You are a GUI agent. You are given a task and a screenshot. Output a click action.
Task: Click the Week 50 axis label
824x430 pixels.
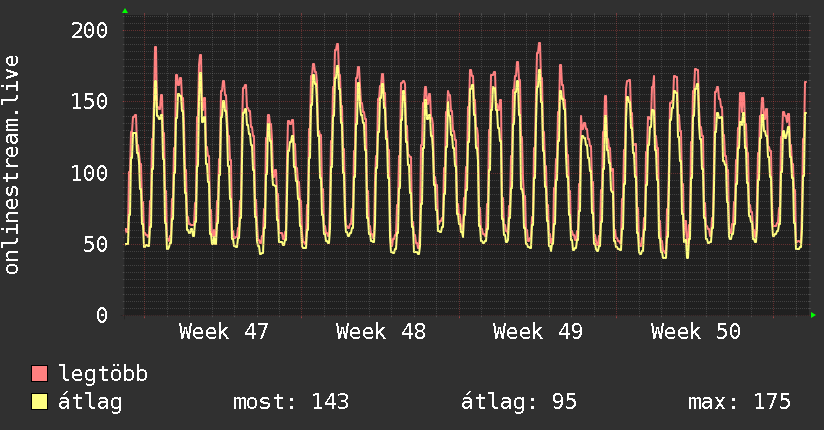pyautogui.click(x=696, y=331)
